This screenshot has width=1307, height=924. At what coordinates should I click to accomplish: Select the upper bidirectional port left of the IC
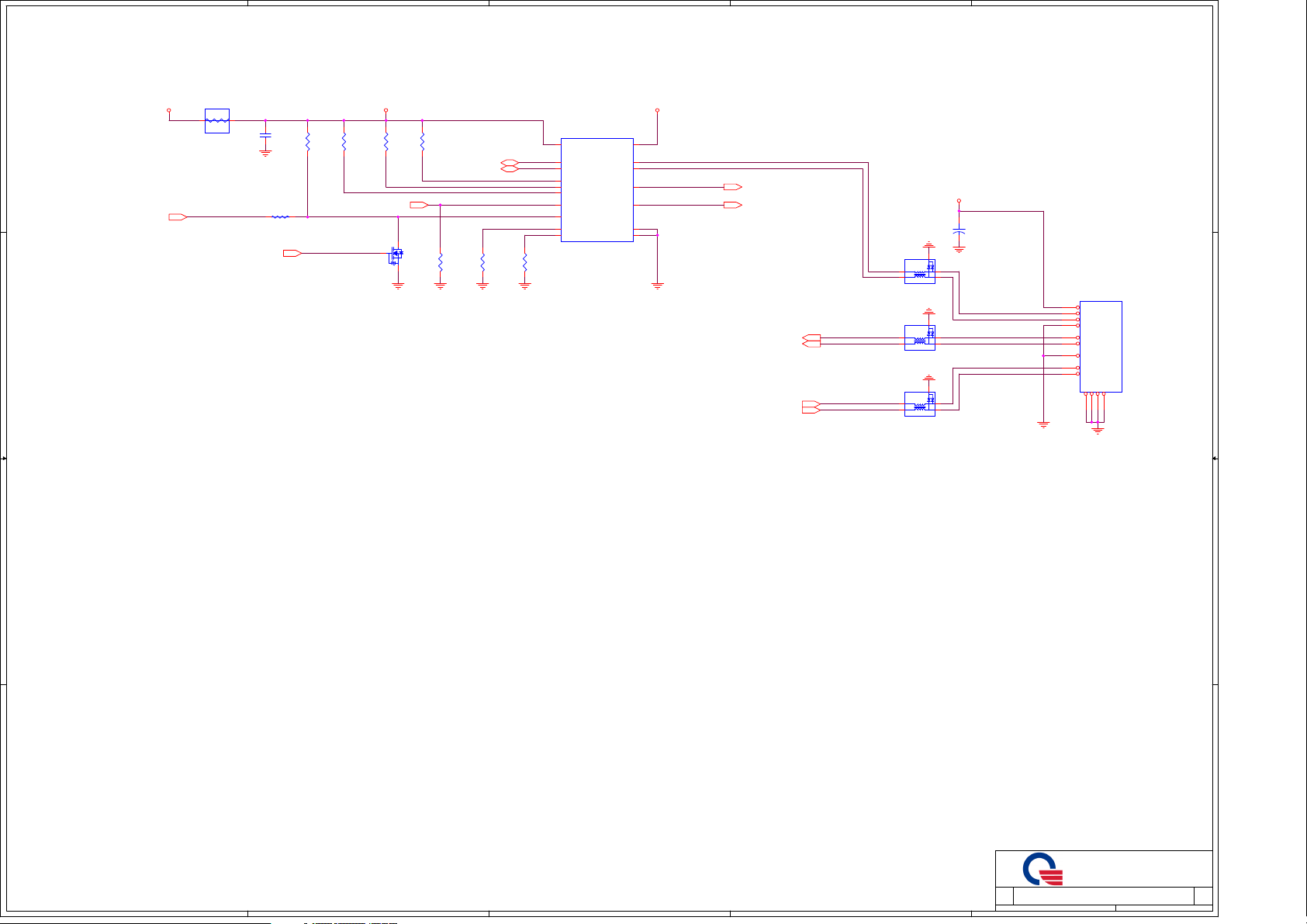510,163
